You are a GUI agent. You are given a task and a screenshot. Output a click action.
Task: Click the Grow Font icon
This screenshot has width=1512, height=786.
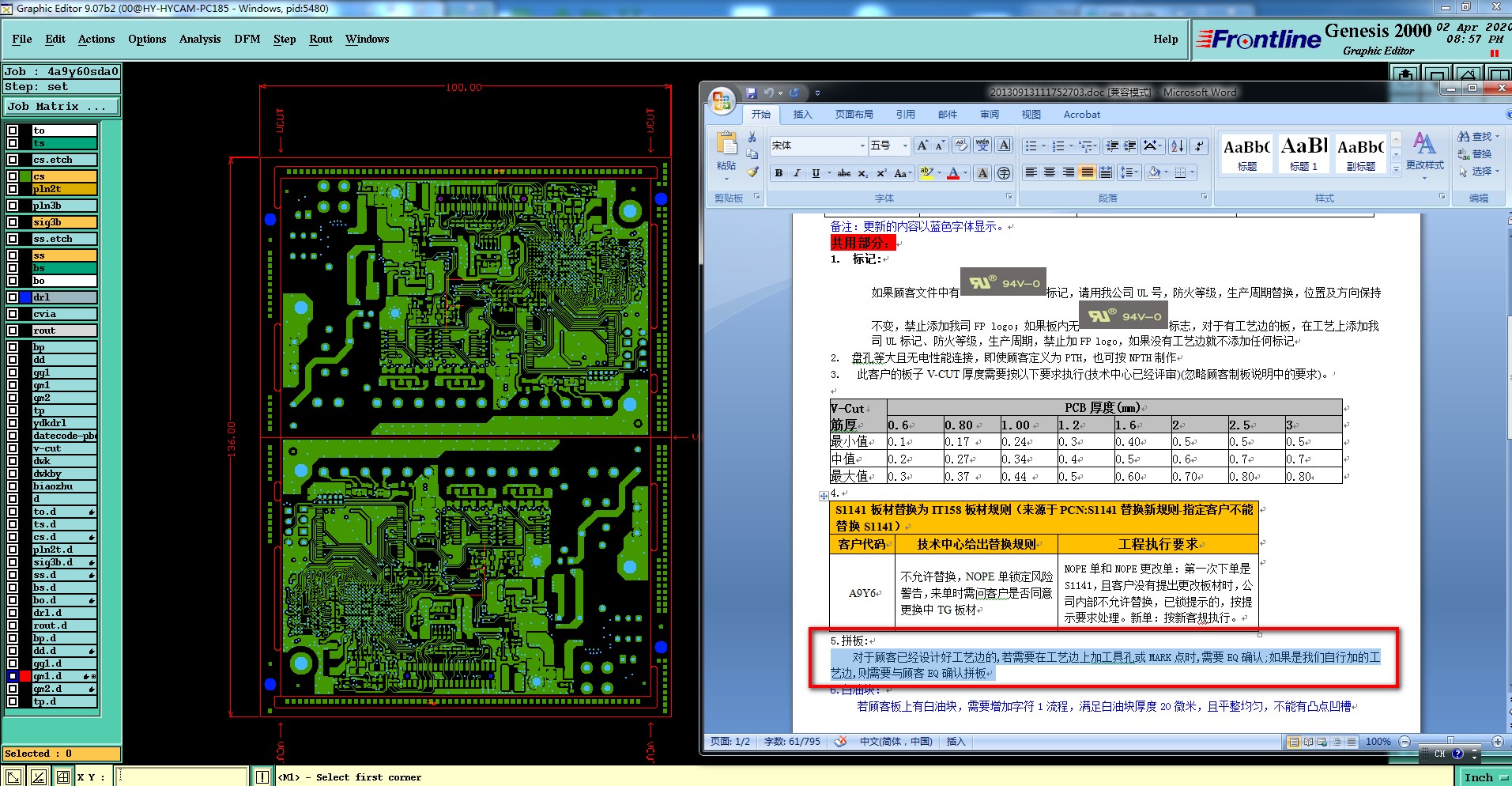(922, 145)
